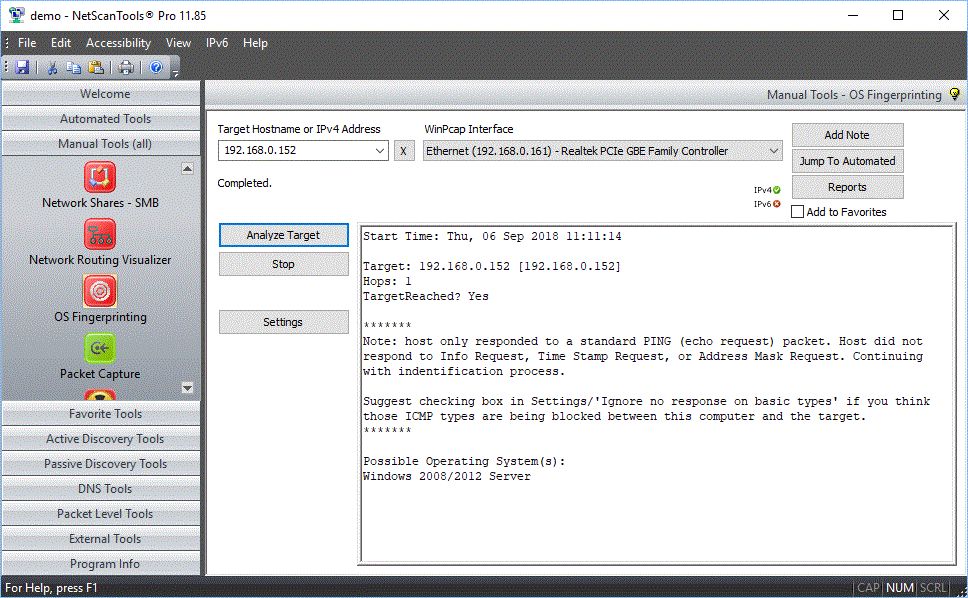Click the 'TargetReached? Yes' result line
Screen dimensions: 968x598
(x=425, y=296)
